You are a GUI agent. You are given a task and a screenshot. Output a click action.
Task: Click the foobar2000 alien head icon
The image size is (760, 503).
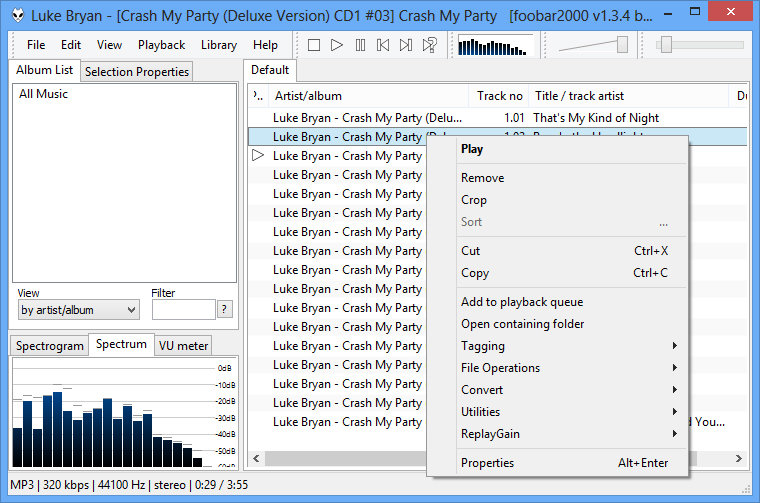[18, 16]
